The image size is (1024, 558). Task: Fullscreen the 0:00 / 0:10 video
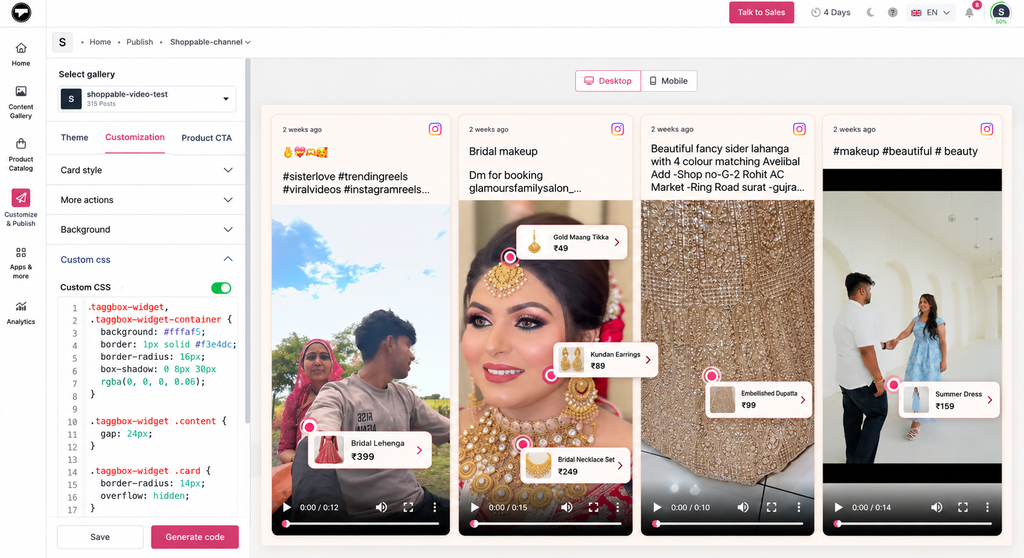tap(771, 507)
